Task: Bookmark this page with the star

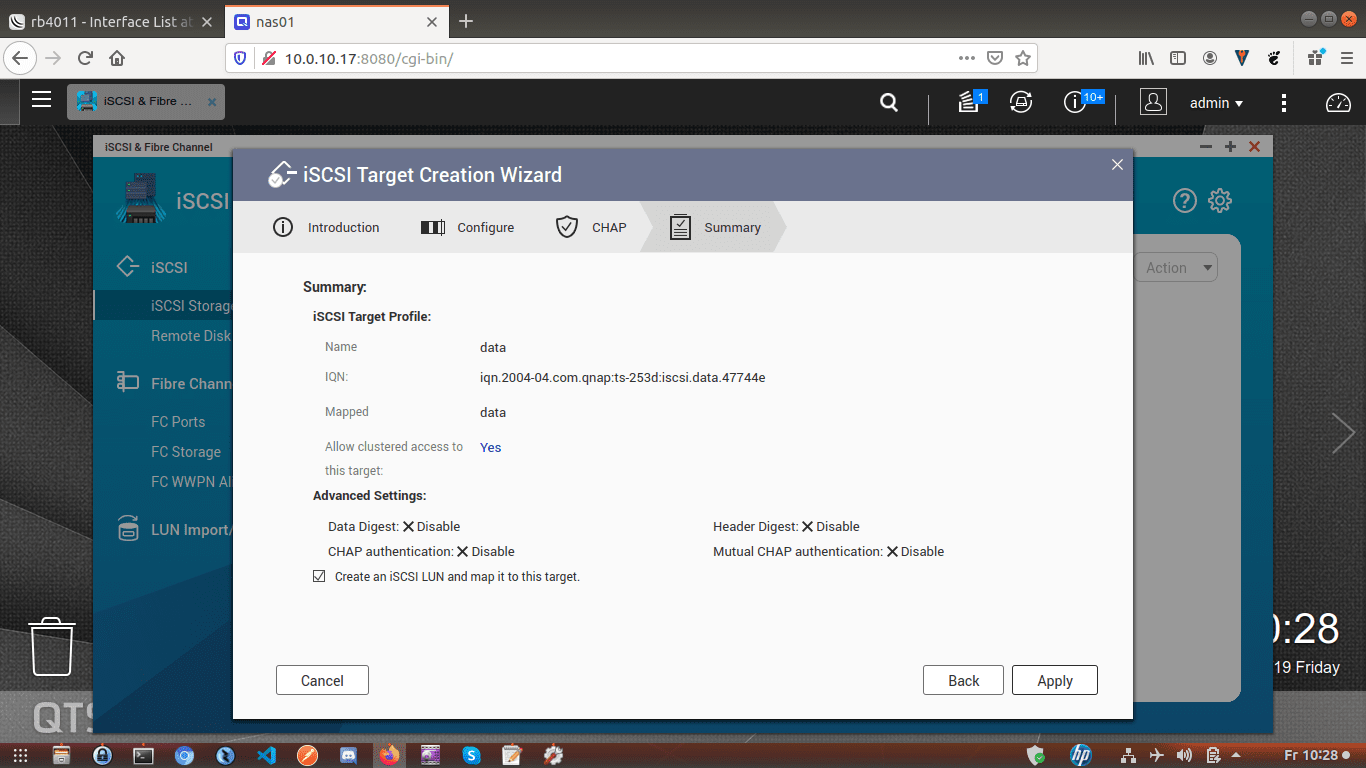Action: click(1022, 58)
